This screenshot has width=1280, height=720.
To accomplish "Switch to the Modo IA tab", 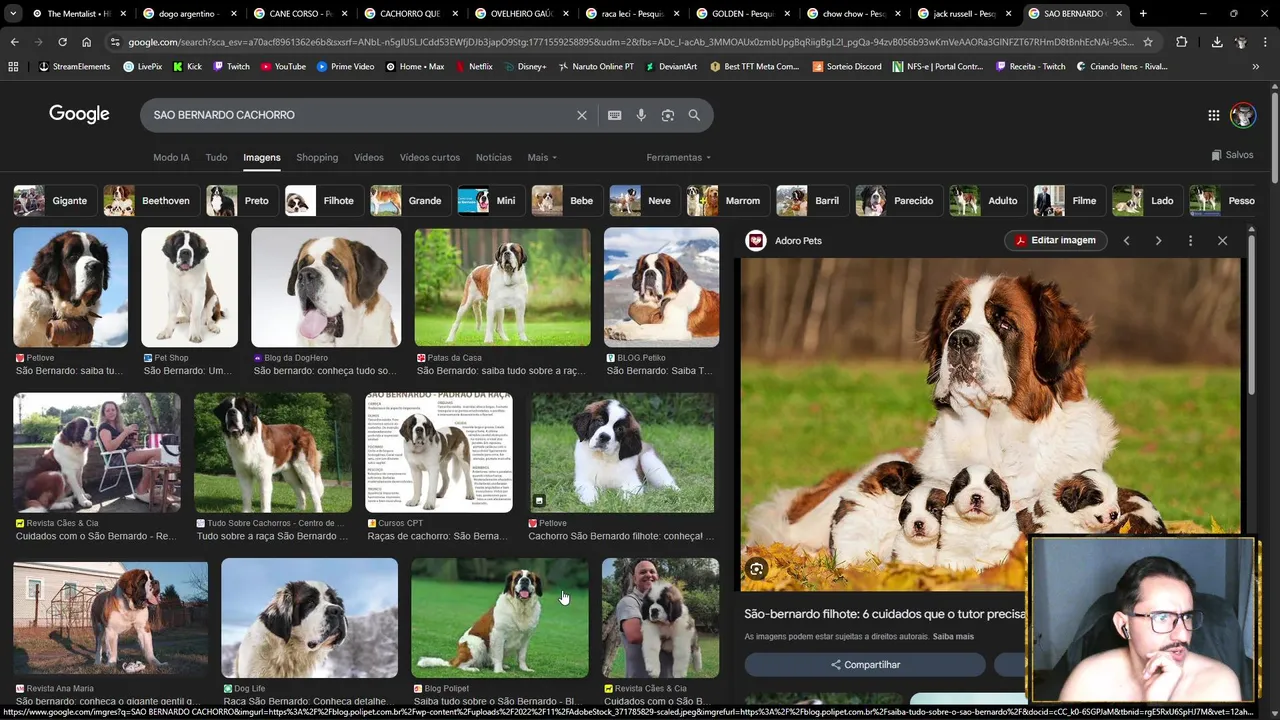I will point(171,157).
